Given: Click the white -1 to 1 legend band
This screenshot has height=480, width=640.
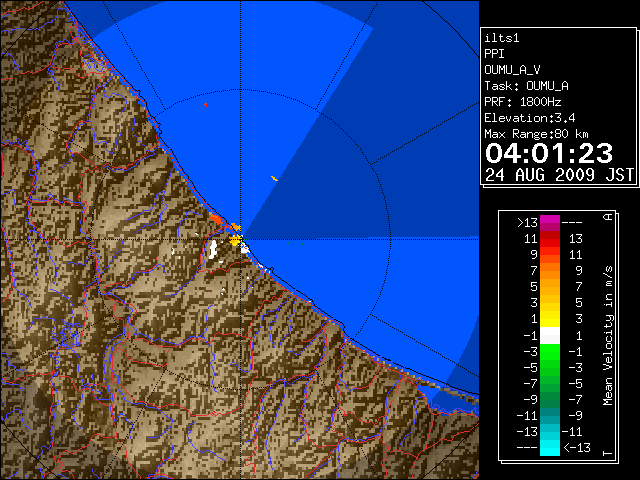Looking at the screenshot, I should point(550,336).
